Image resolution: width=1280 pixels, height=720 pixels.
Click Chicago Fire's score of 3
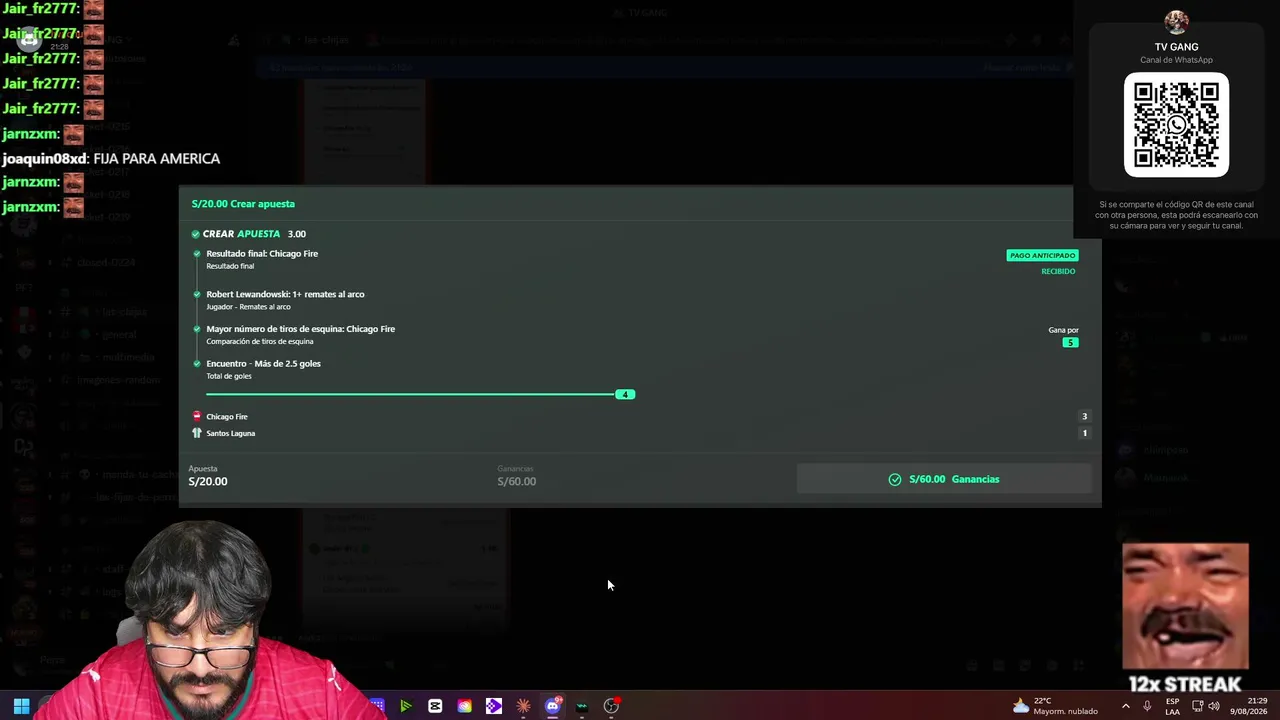1084,416
